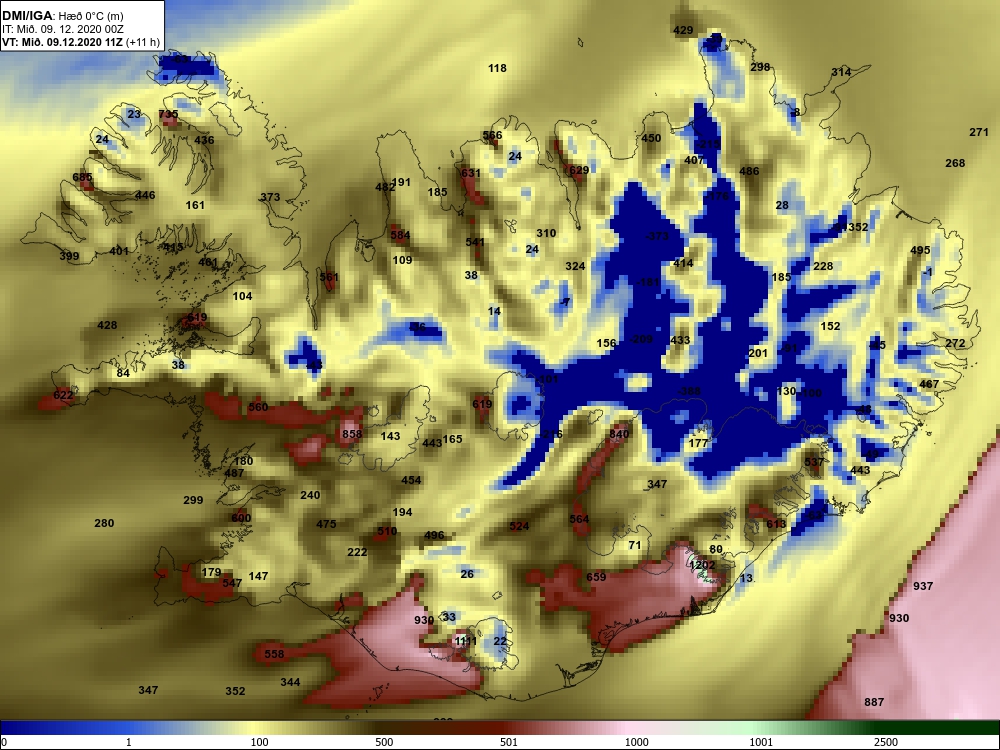Click the map value '467'
Image resolution: width=1000 pixels, height=750 pixels.
(x=929, y=384)
